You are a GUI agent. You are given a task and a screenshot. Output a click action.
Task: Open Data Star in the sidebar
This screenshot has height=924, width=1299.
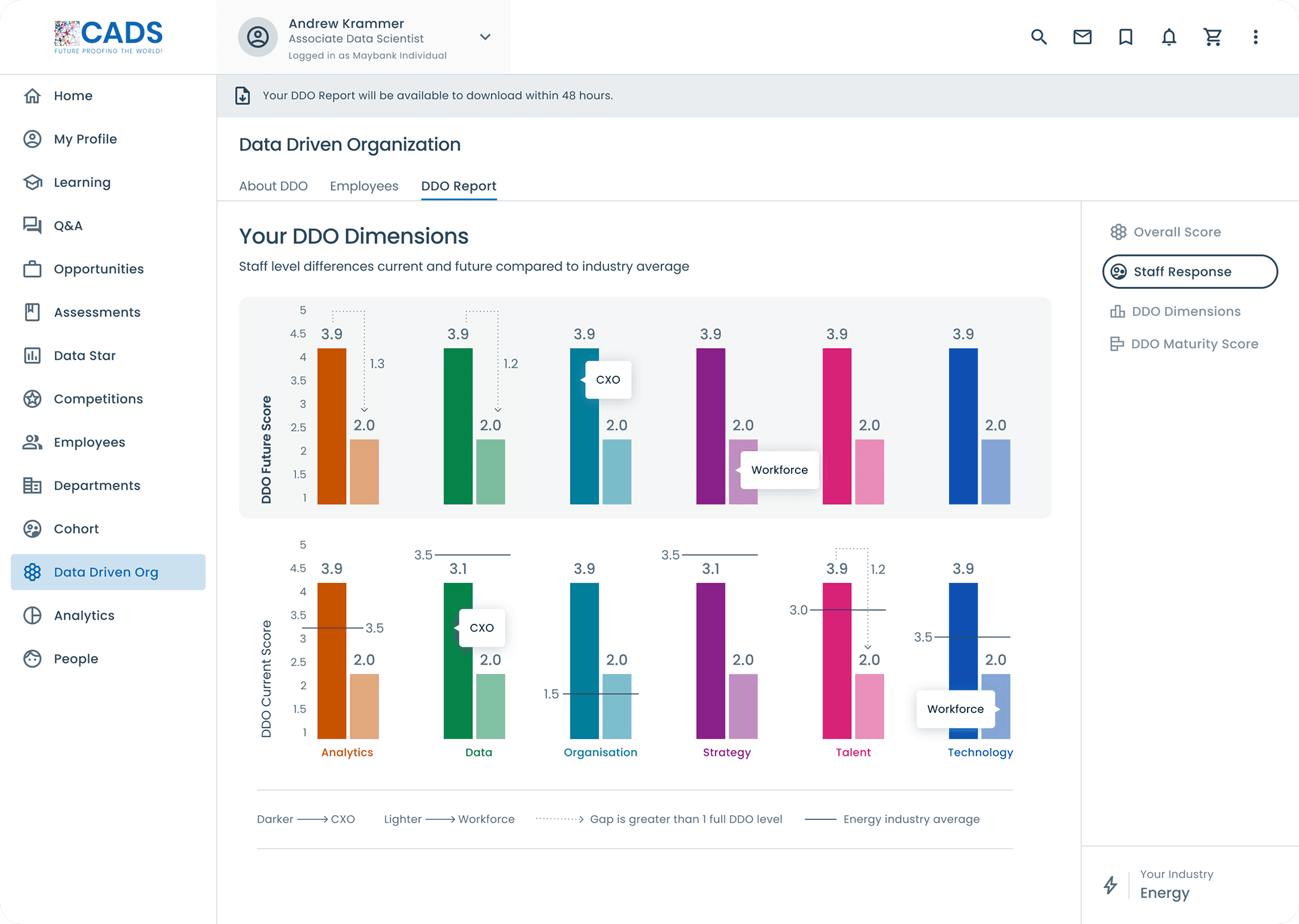tap(84, 356)
